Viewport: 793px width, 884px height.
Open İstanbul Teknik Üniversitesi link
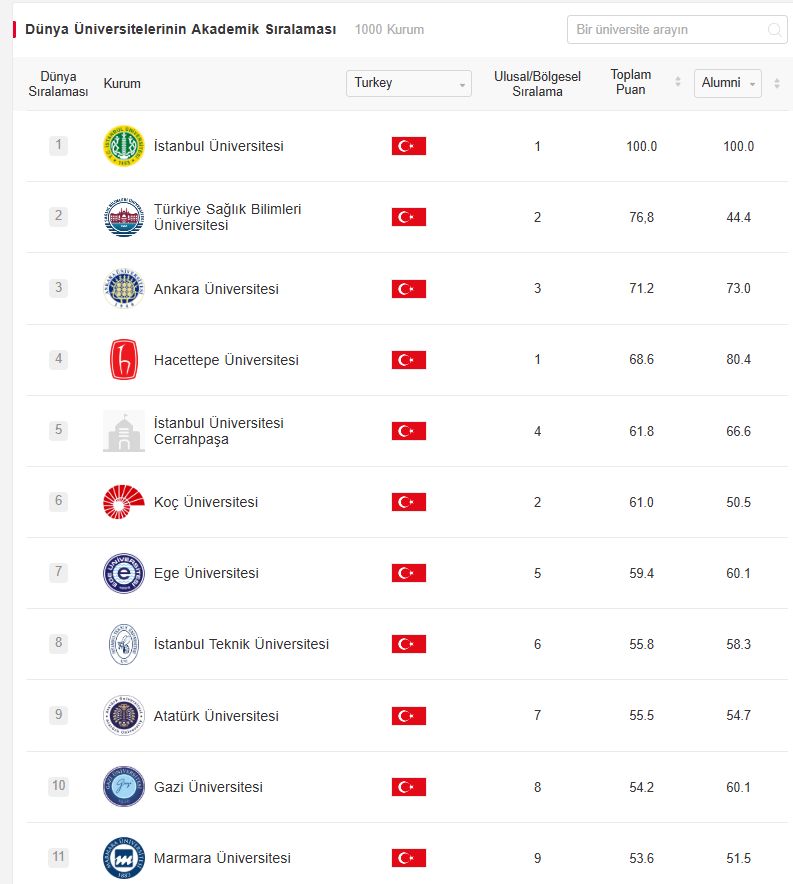(241, 644)
